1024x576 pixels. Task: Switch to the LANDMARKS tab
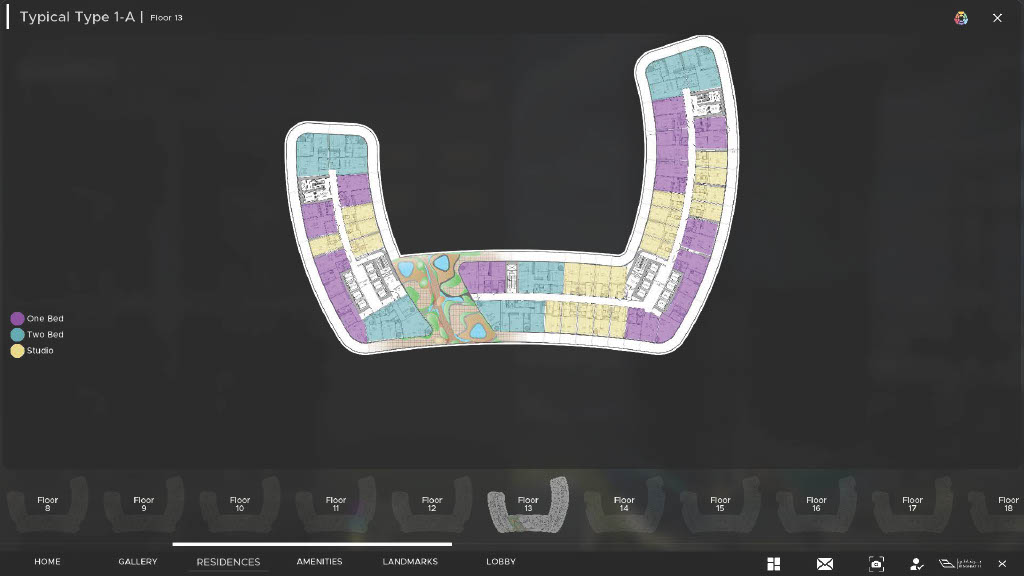tap(410, 562)
